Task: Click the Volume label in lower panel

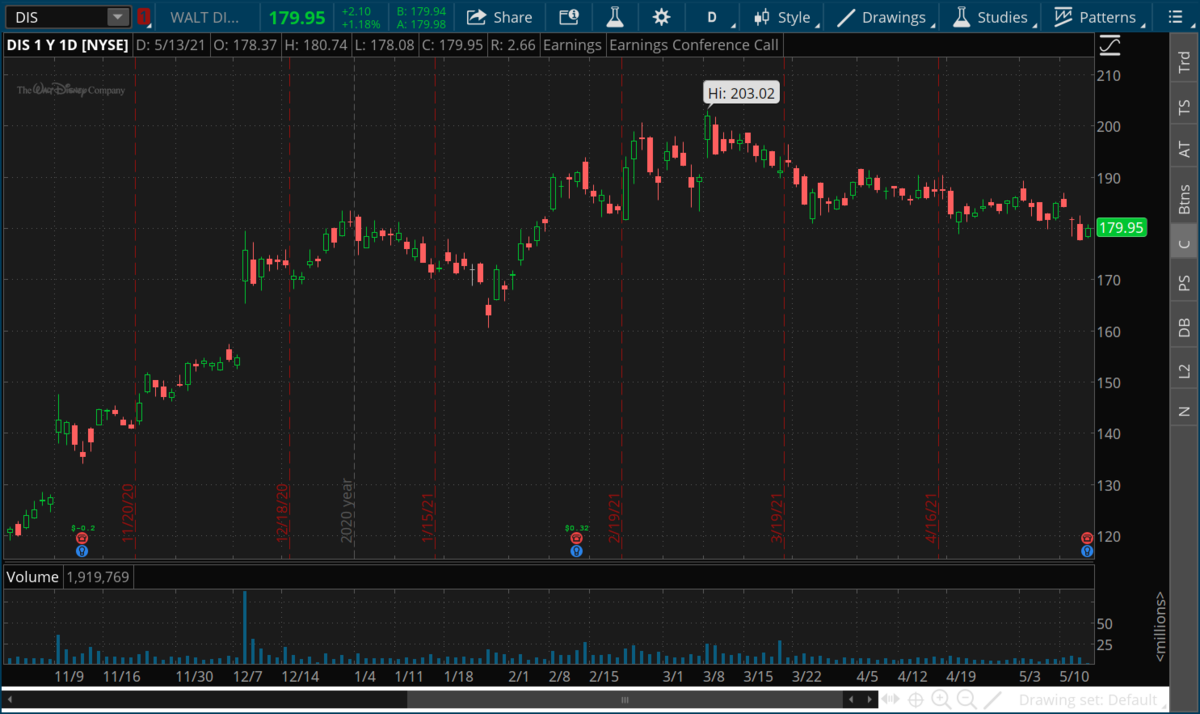Action: click(34, 577)
